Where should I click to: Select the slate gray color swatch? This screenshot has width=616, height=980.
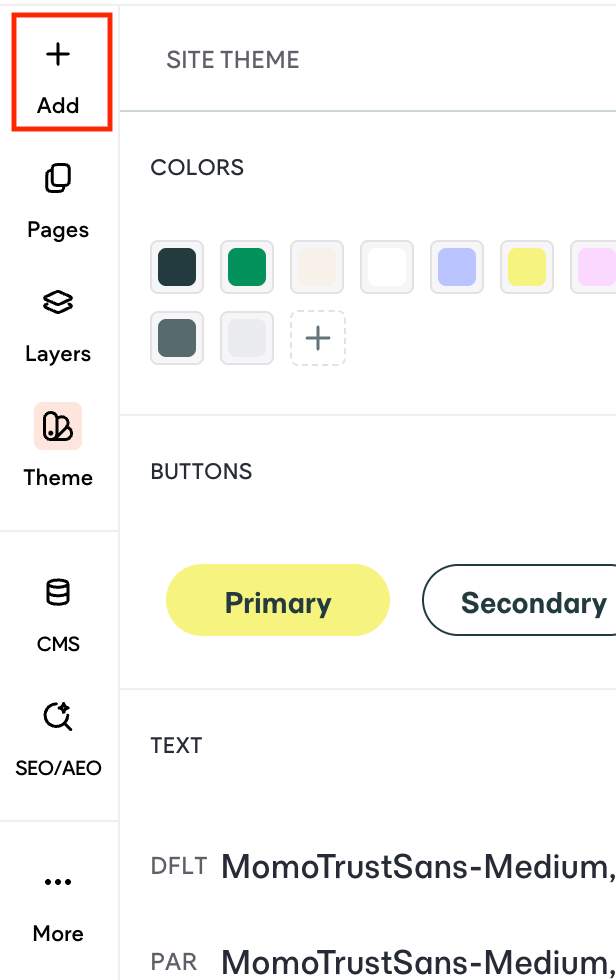click(x=177, y=338)
